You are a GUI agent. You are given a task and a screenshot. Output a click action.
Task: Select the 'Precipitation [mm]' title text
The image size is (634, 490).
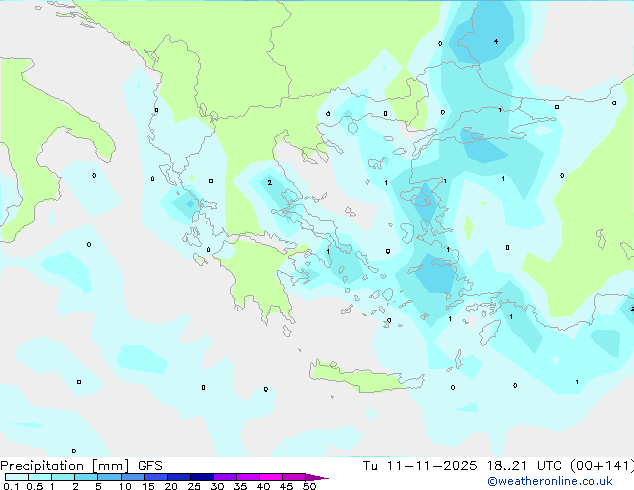click(65, 466)
